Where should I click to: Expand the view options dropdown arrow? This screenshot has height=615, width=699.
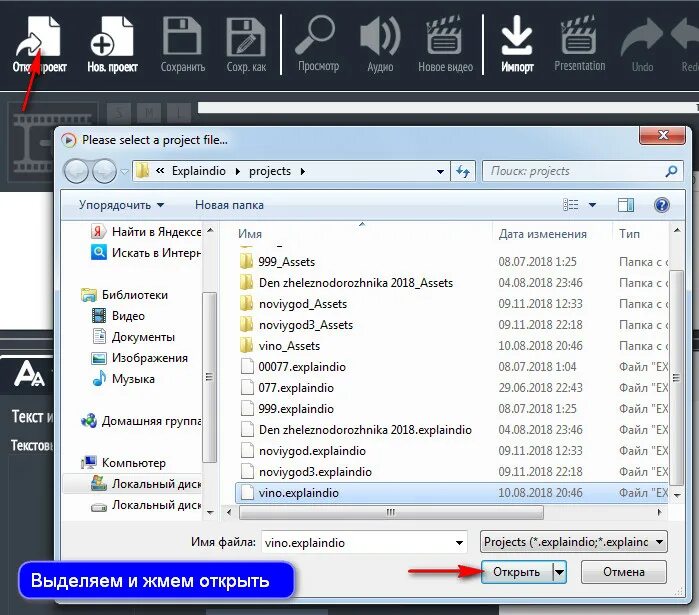coord(592,205)
